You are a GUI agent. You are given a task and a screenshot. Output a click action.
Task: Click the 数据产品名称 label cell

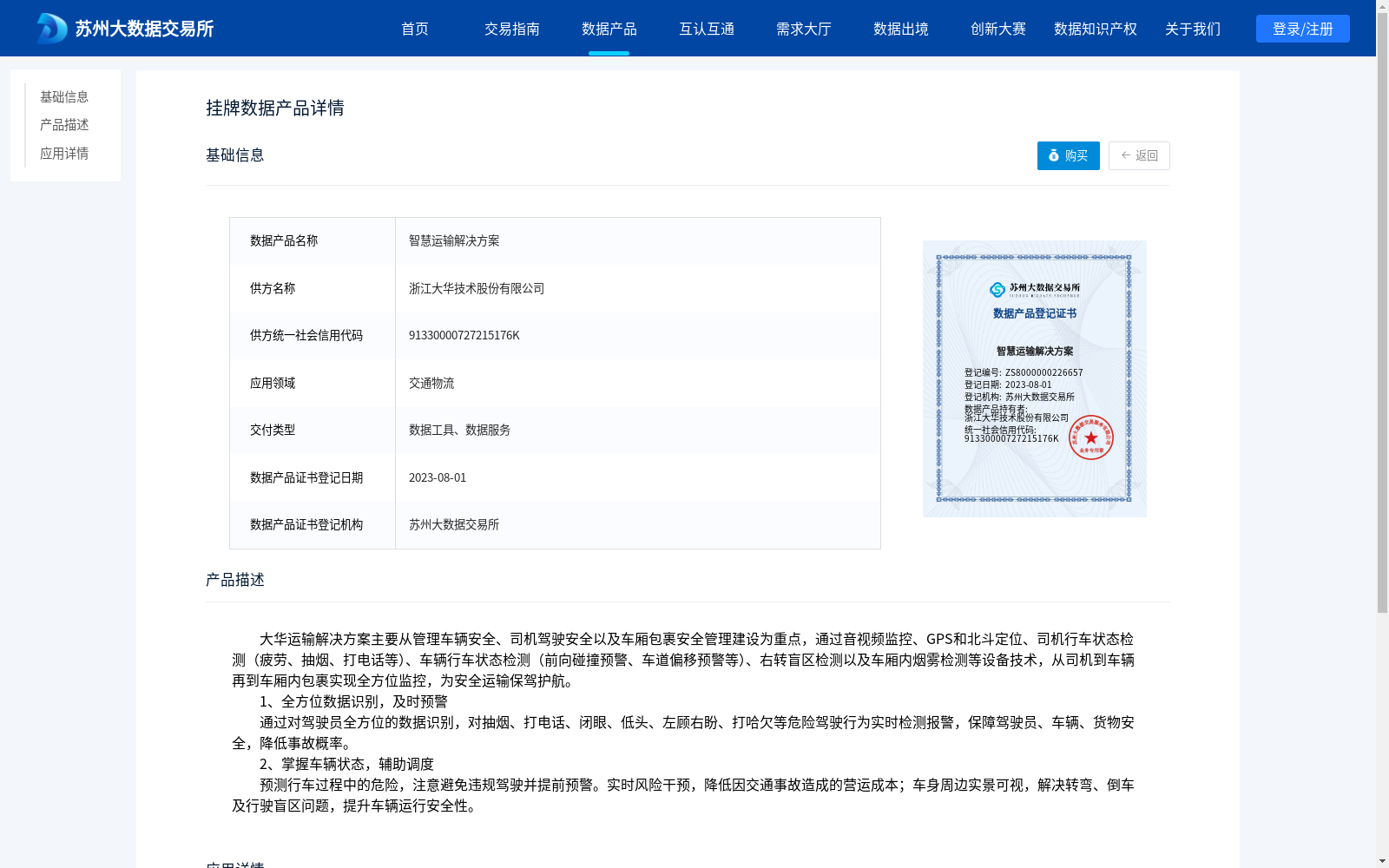(x=313, y=240)
